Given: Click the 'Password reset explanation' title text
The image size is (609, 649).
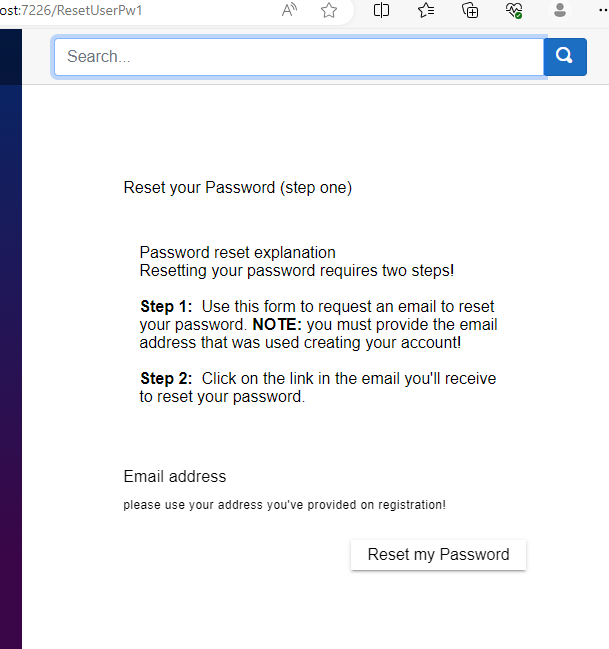Looking at the screenshot, I should pos(238,252).
